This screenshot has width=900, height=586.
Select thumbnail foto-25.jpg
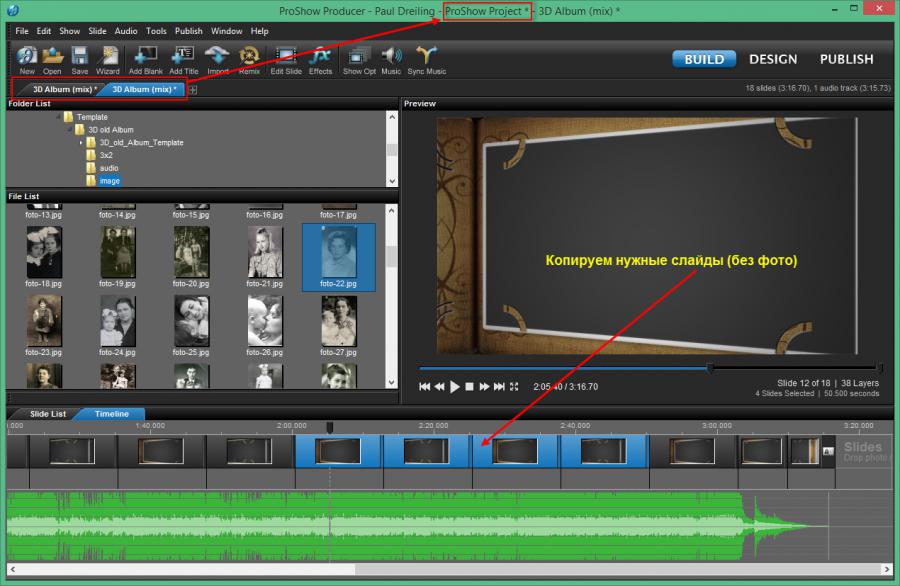click(191, 325)
